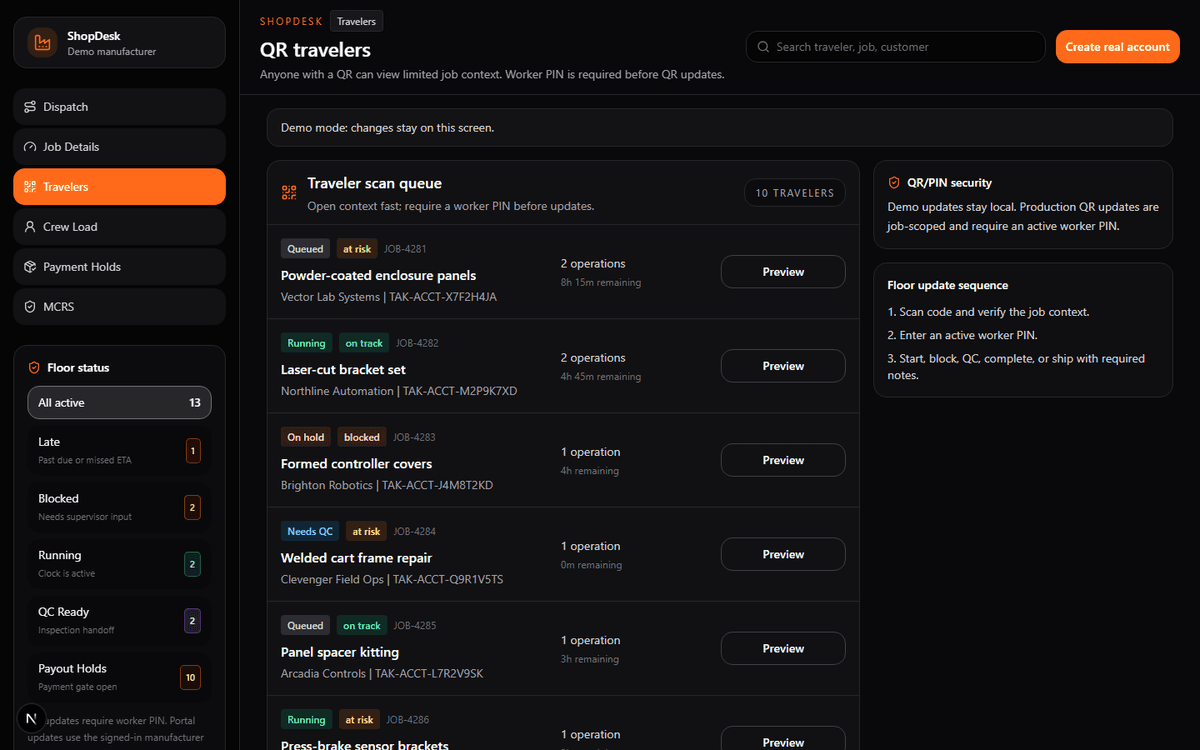The width and height of the screenshot is (1200, 750).
Task: Click the QR/PIN security shield icon
Action: point(894,183)
